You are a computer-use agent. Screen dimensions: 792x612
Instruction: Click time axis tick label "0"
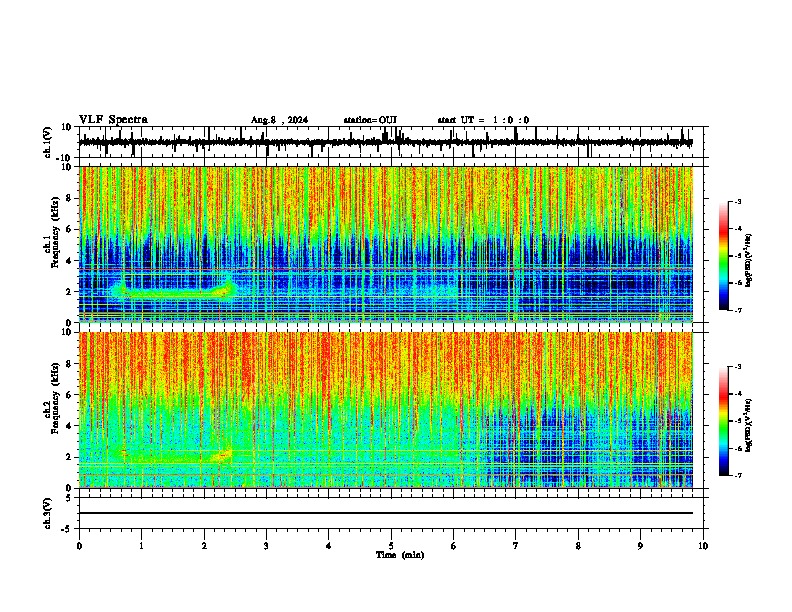[79, 546]
